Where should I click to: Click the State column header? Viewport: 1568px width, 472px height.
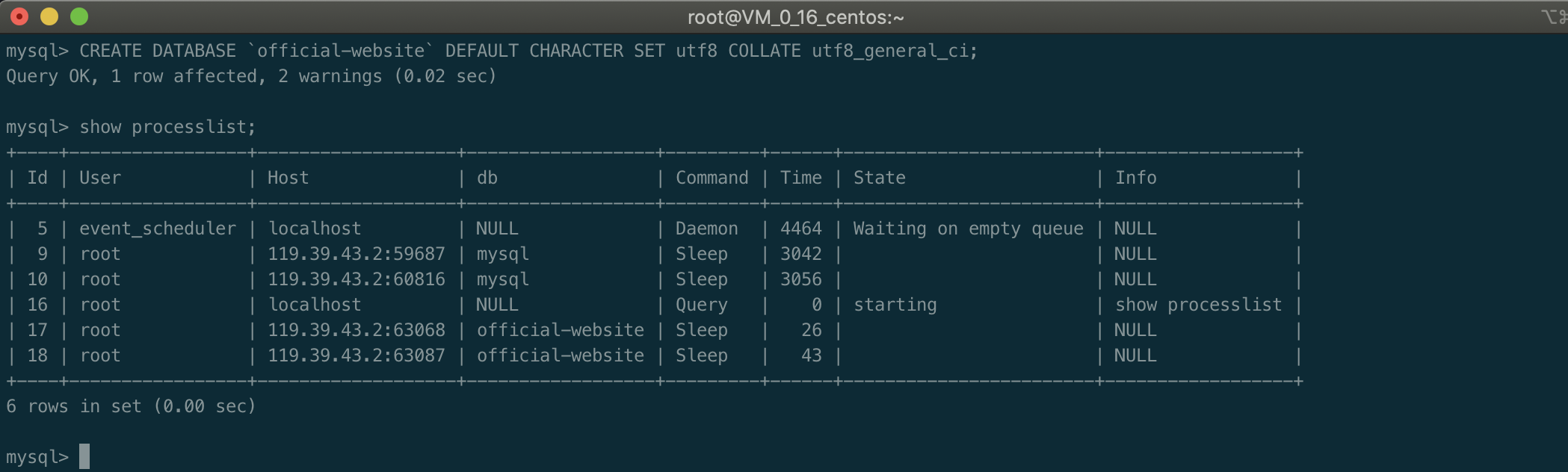(880, 177)
